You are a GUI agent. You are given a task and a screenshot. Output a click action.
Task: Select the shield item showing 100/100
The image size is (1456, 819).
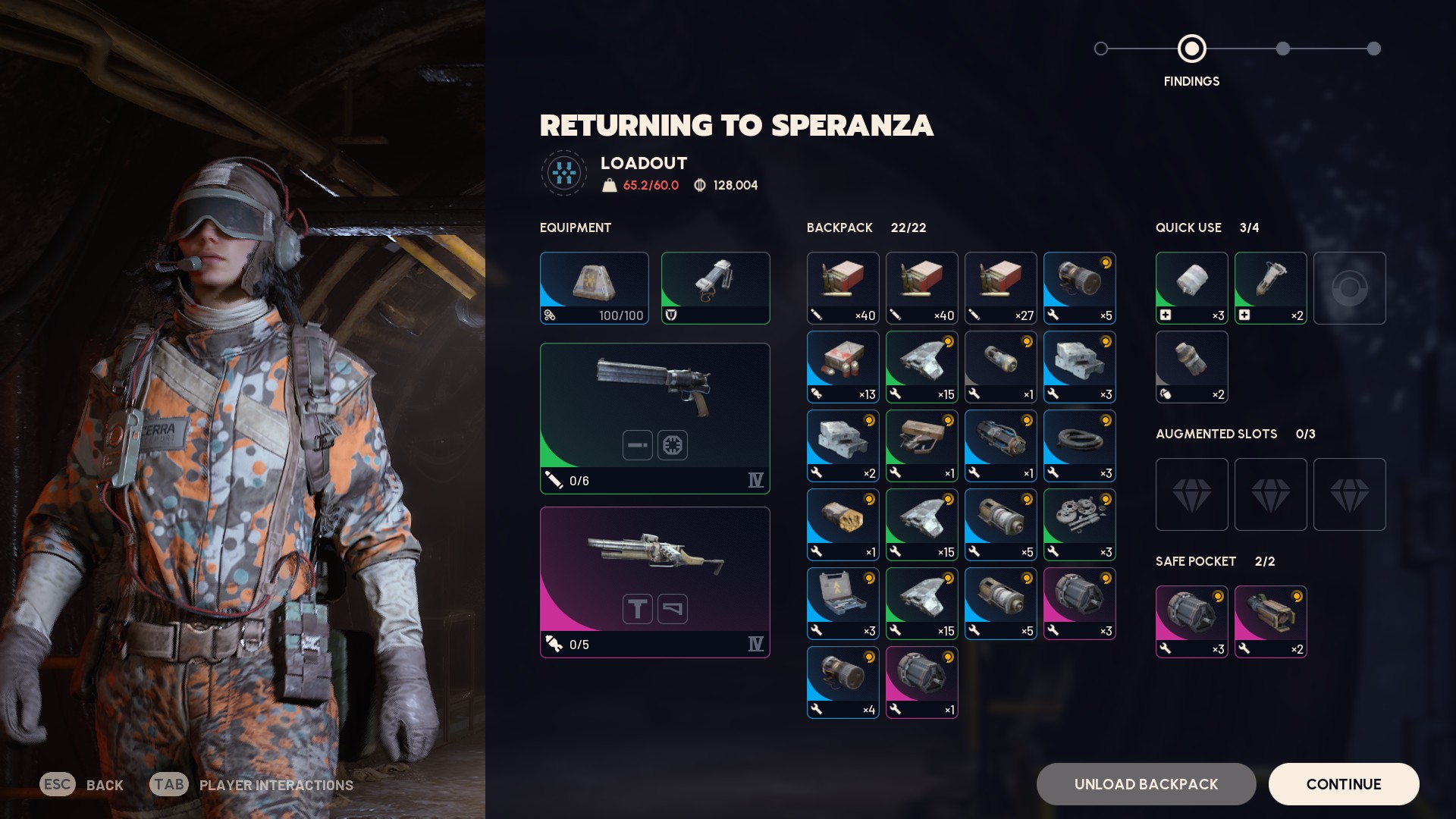coord(594,288)
